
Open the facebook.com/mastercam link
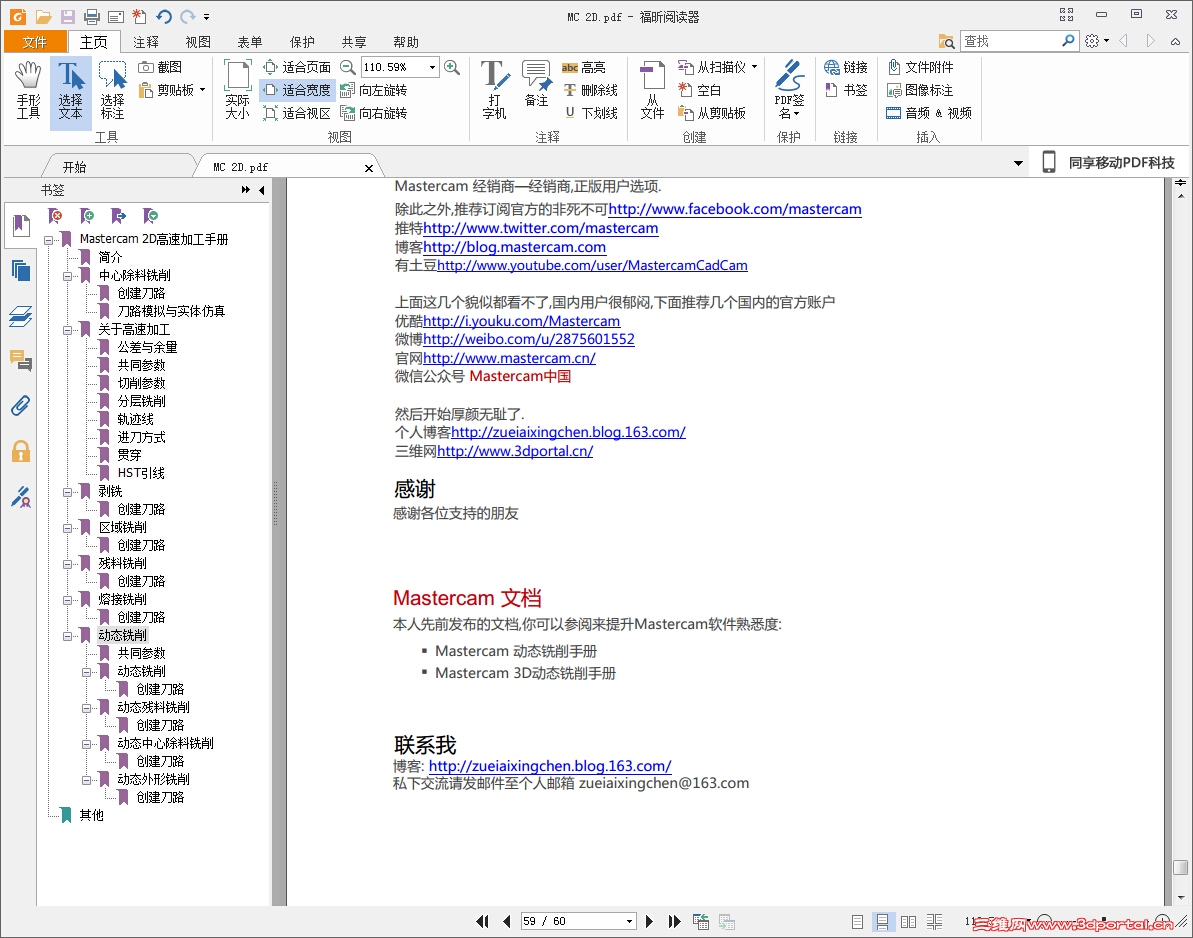(735, 209)
